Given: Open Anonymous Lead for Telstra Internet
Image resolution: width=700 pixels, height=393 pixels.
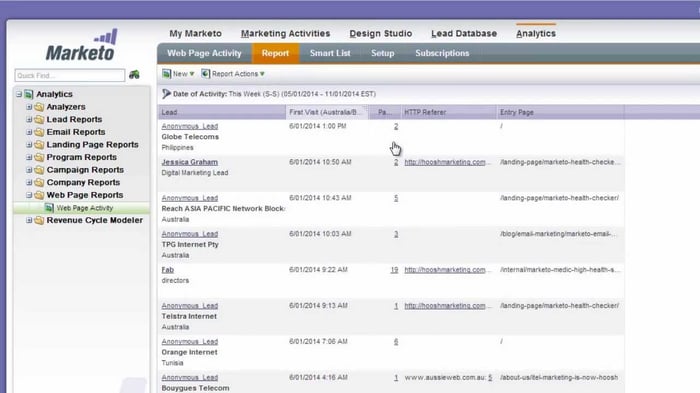Looking at the screenshot, I should click(x=190, y=306).
